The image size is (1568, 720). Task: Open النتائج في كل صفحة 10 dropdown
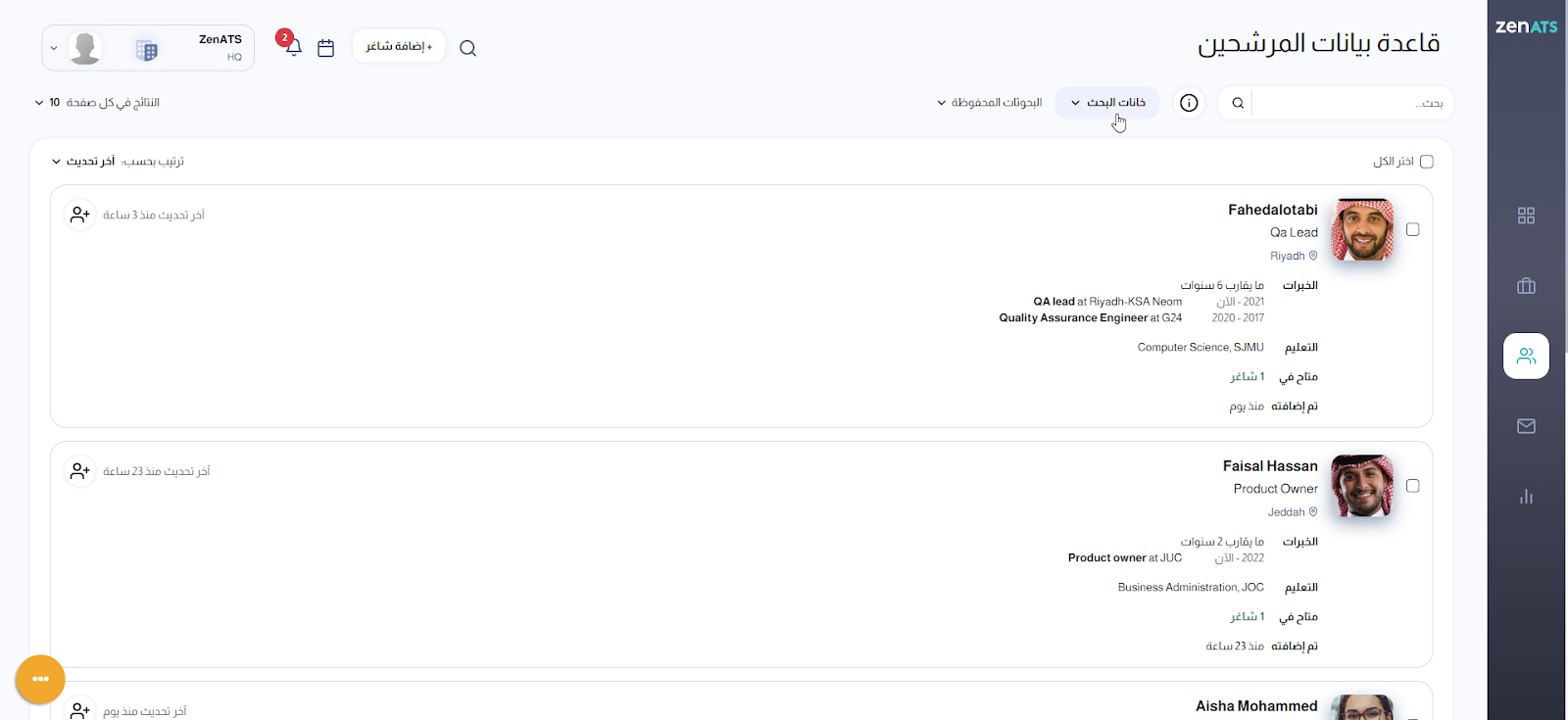[96, 103]
